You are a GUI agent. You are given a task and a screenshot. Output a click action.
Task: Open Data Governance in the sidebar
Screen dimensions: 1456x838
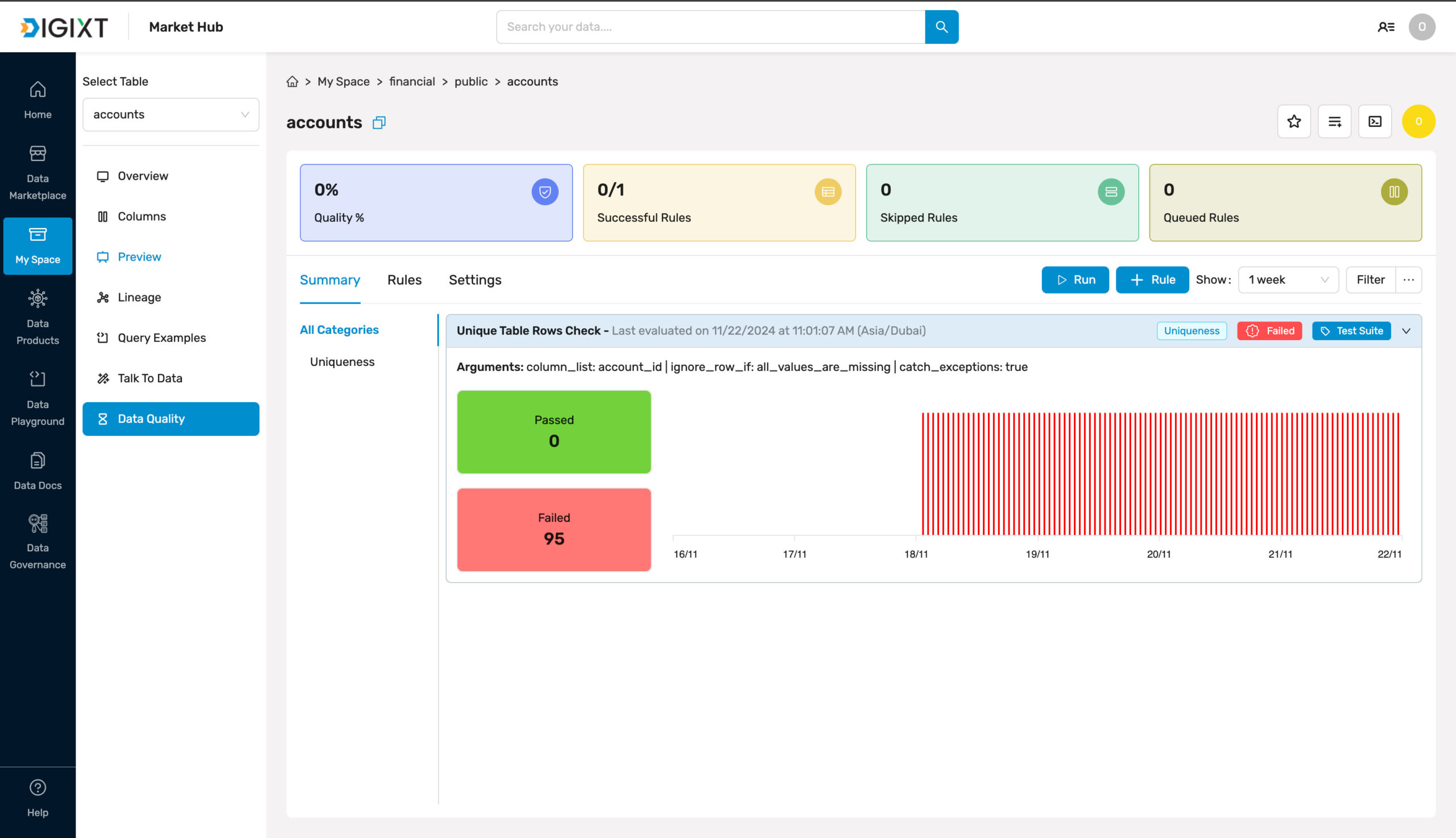pos(38,542)
